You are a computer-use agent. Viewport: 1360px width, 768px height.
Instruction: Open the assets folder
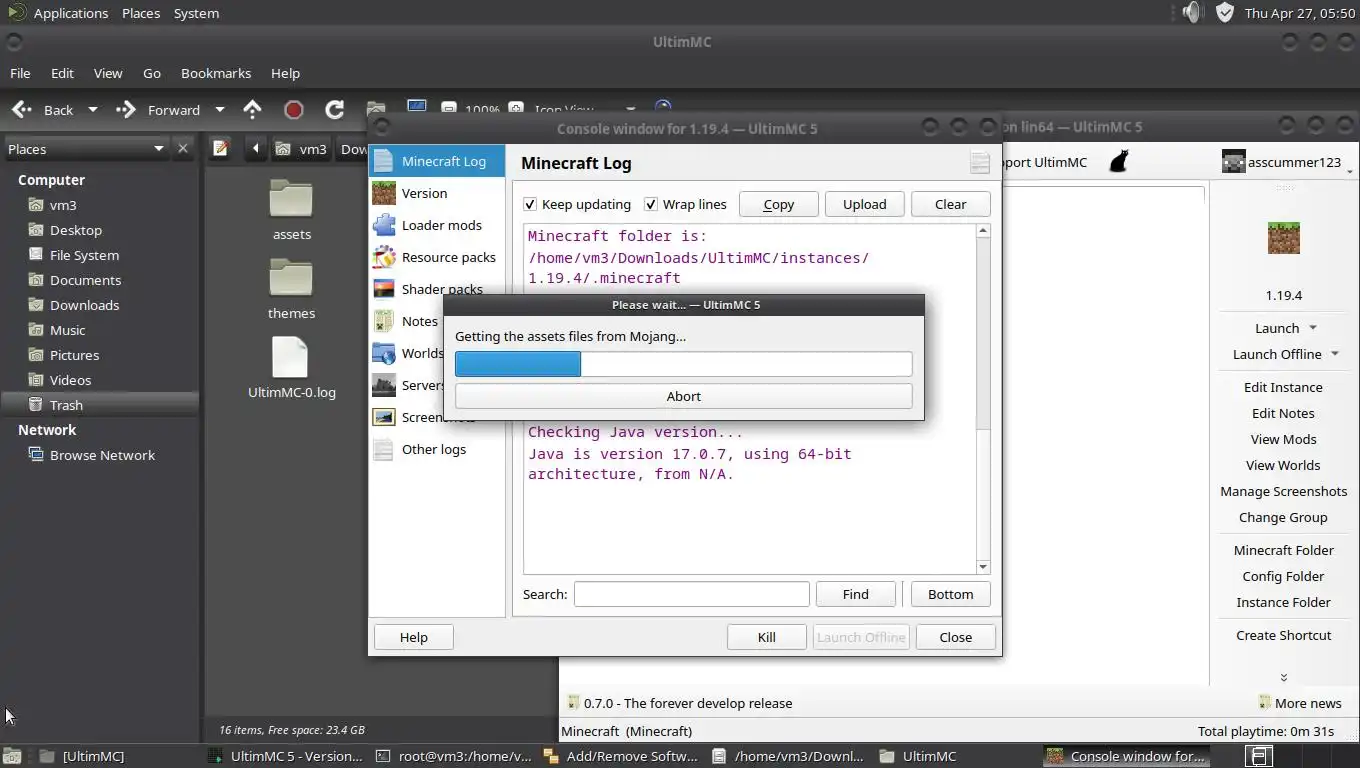[x=291, y=210]
